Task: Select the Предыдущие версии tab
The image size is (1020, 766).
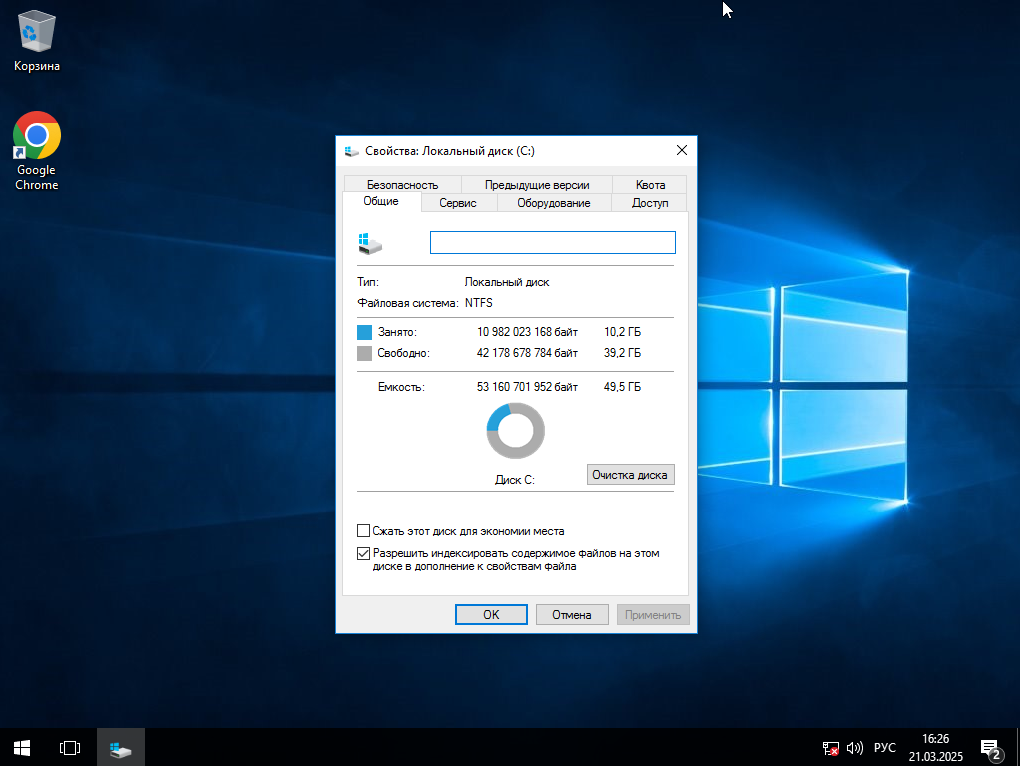Action: [537, 184]
